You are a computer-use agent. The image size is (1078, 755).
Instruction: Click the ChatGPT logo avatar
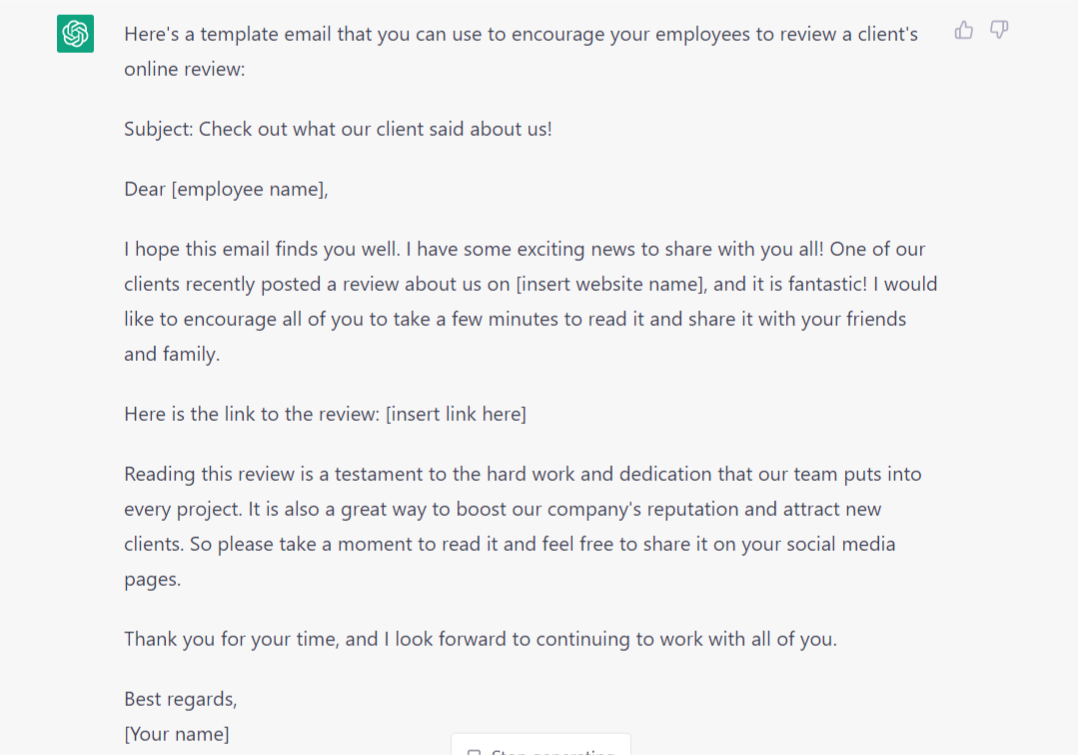pyautogui.click(x=76, y=34)
